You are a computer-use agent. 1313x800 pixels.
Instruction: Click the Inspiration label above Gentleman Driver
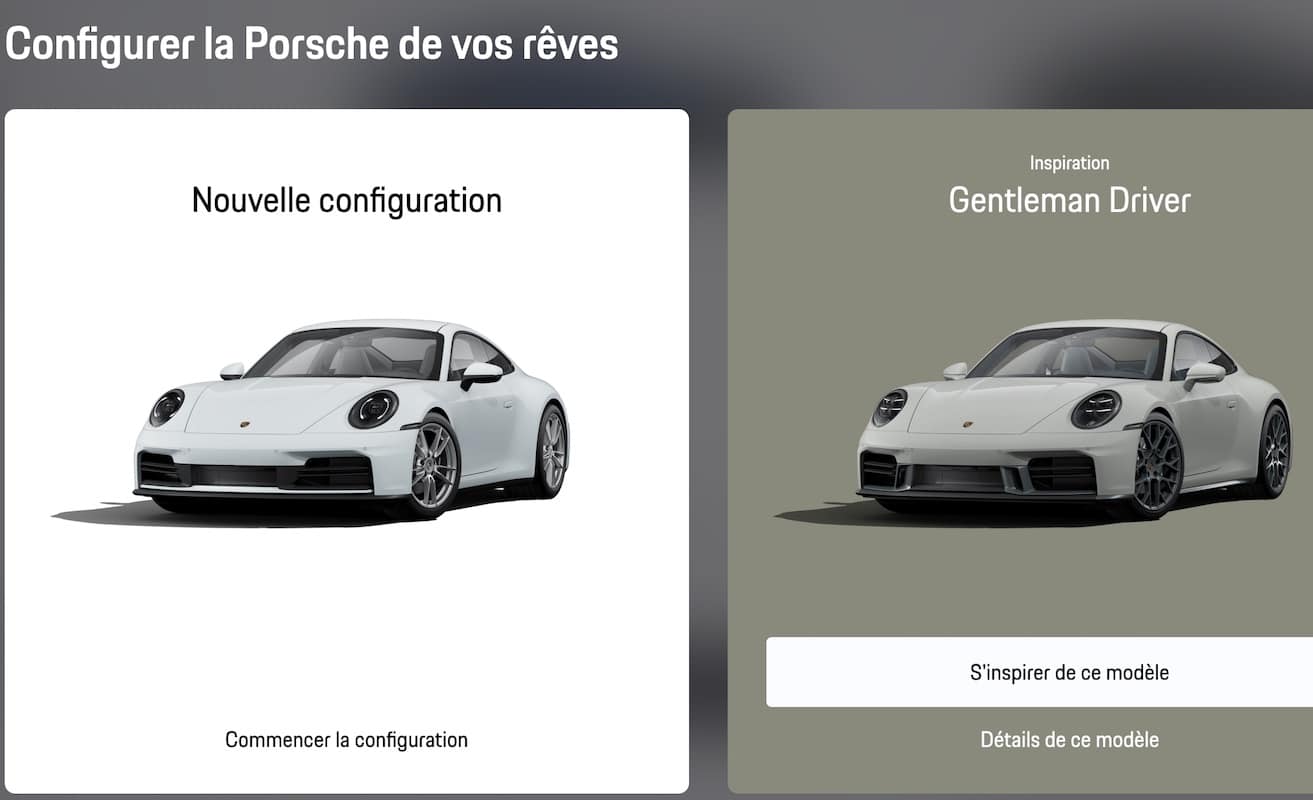[1069, 163]
